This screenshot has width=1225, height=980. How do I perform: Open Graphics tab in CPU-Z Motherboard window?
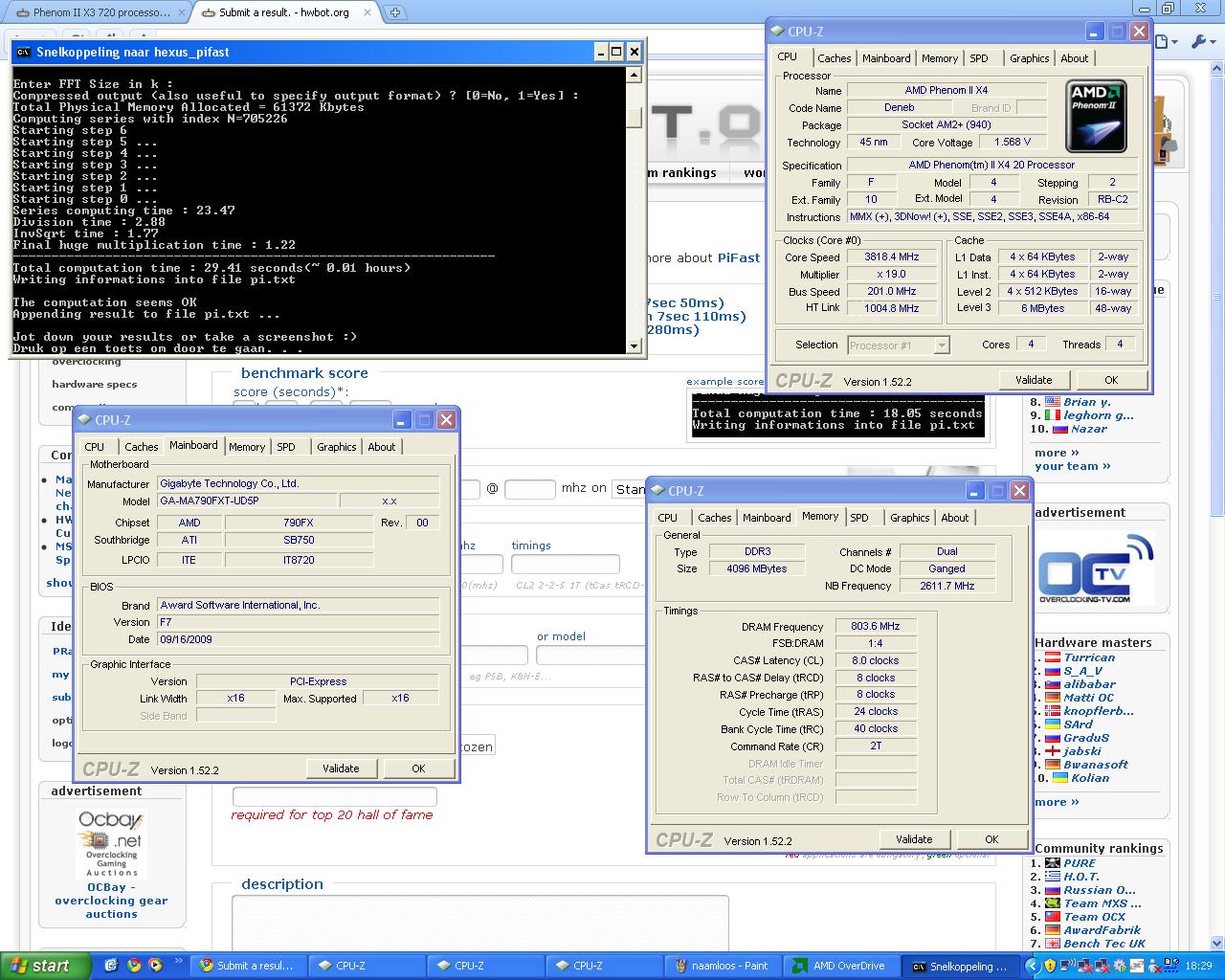pos(337,447)
